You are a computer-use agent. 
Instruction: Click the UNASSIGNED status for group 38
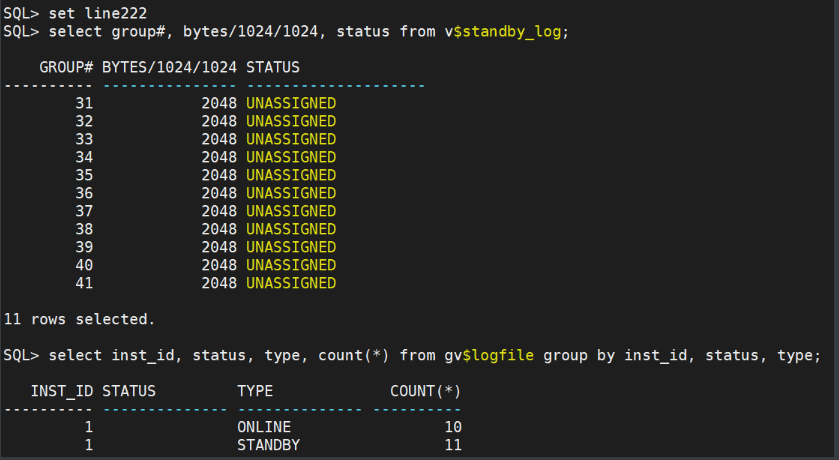pyautogui.click(x=290, y=229)
